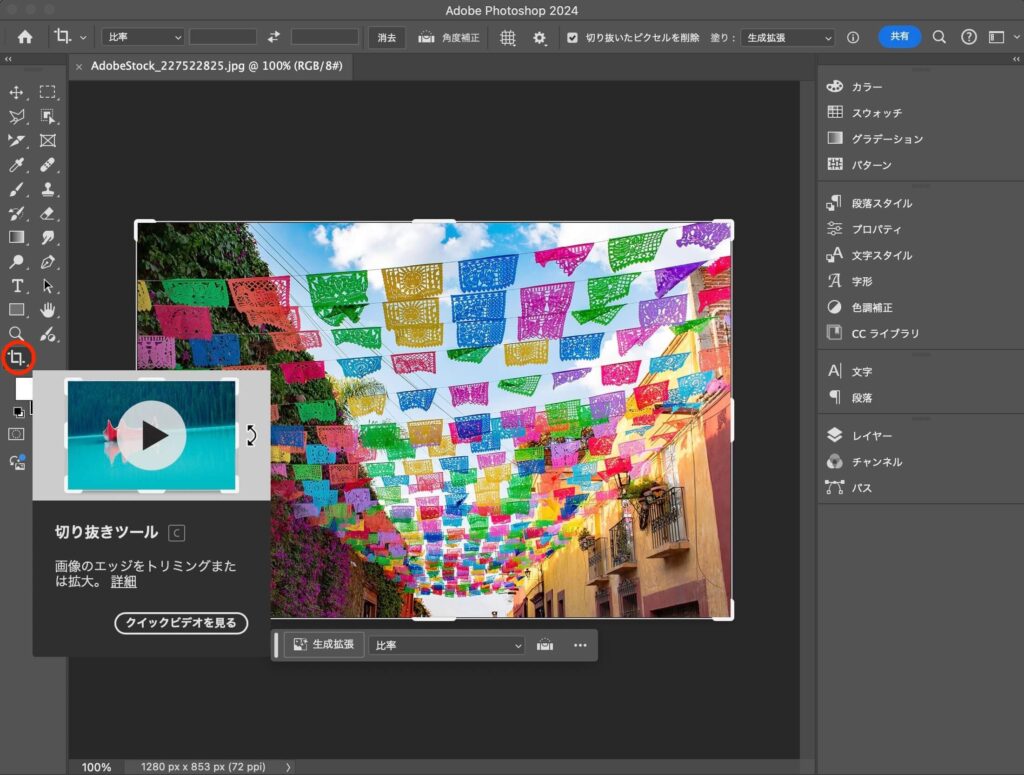The image size is (1024, 775).
Task: Select the Eraser tool
Action: [47, 213]
